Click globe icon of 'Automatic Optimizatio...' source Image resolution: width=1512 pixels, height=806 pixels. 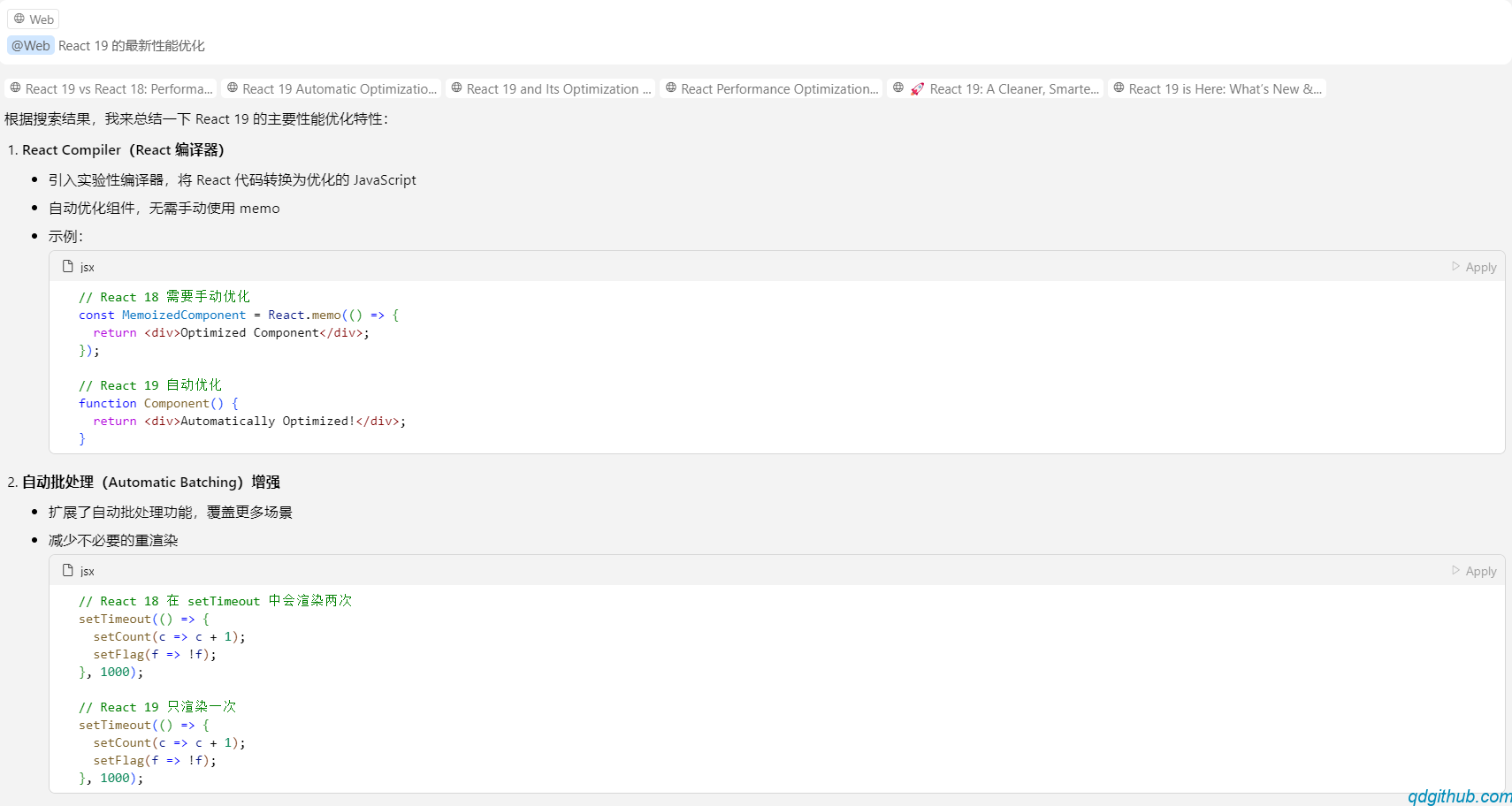[x=233, y=88]
